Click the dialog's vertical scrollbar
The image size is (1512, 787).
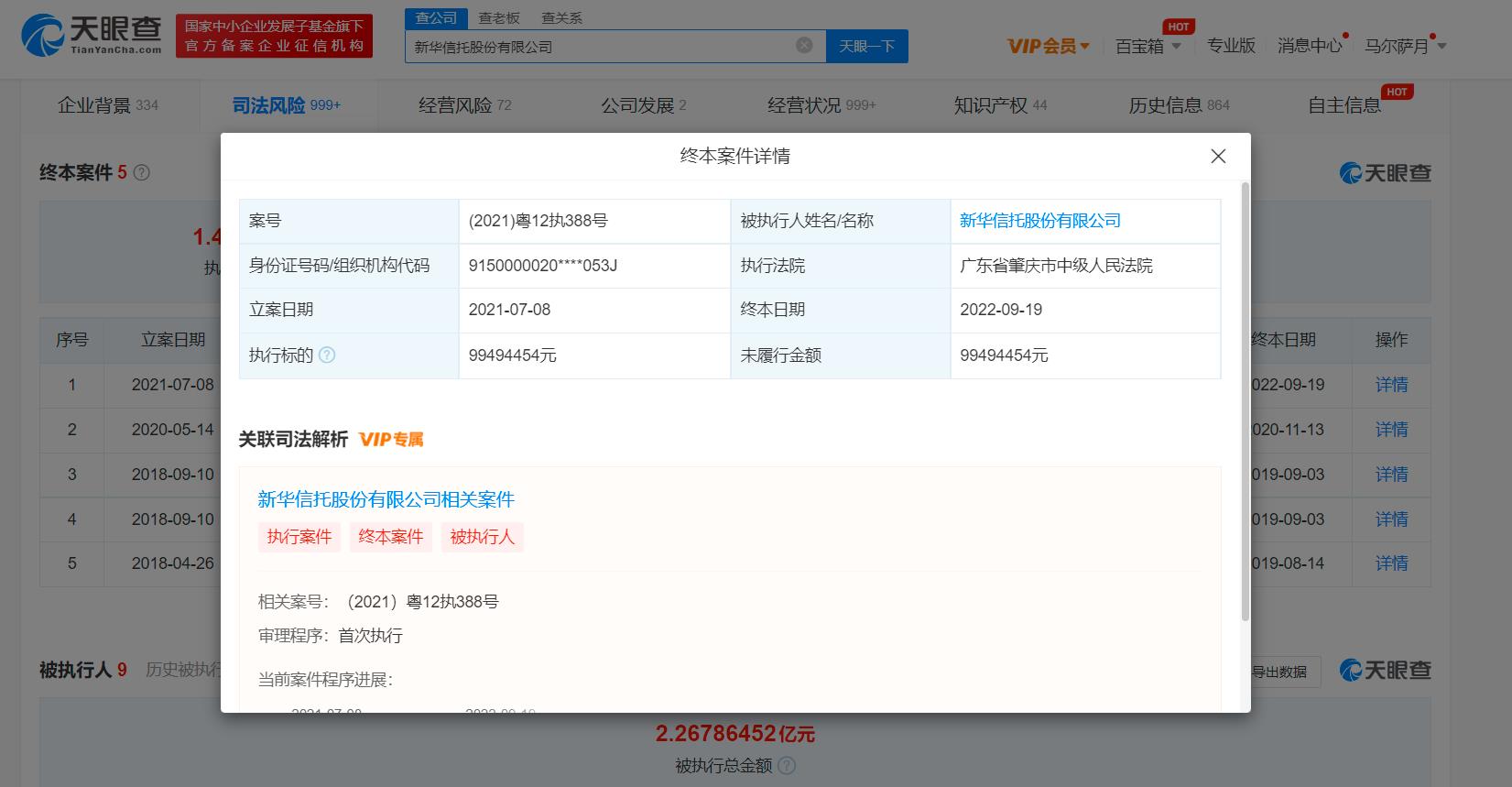pos(1245,401)
